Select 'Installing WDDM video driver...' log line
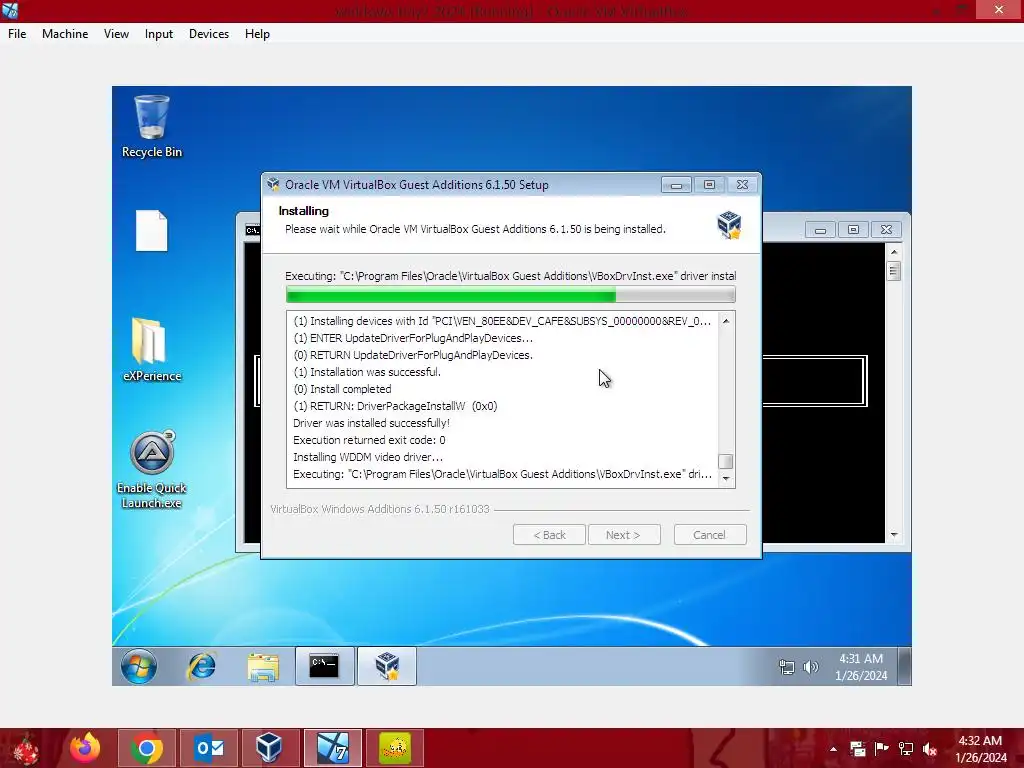This screenshot has width=1024, height=768. tap(368, 457)
